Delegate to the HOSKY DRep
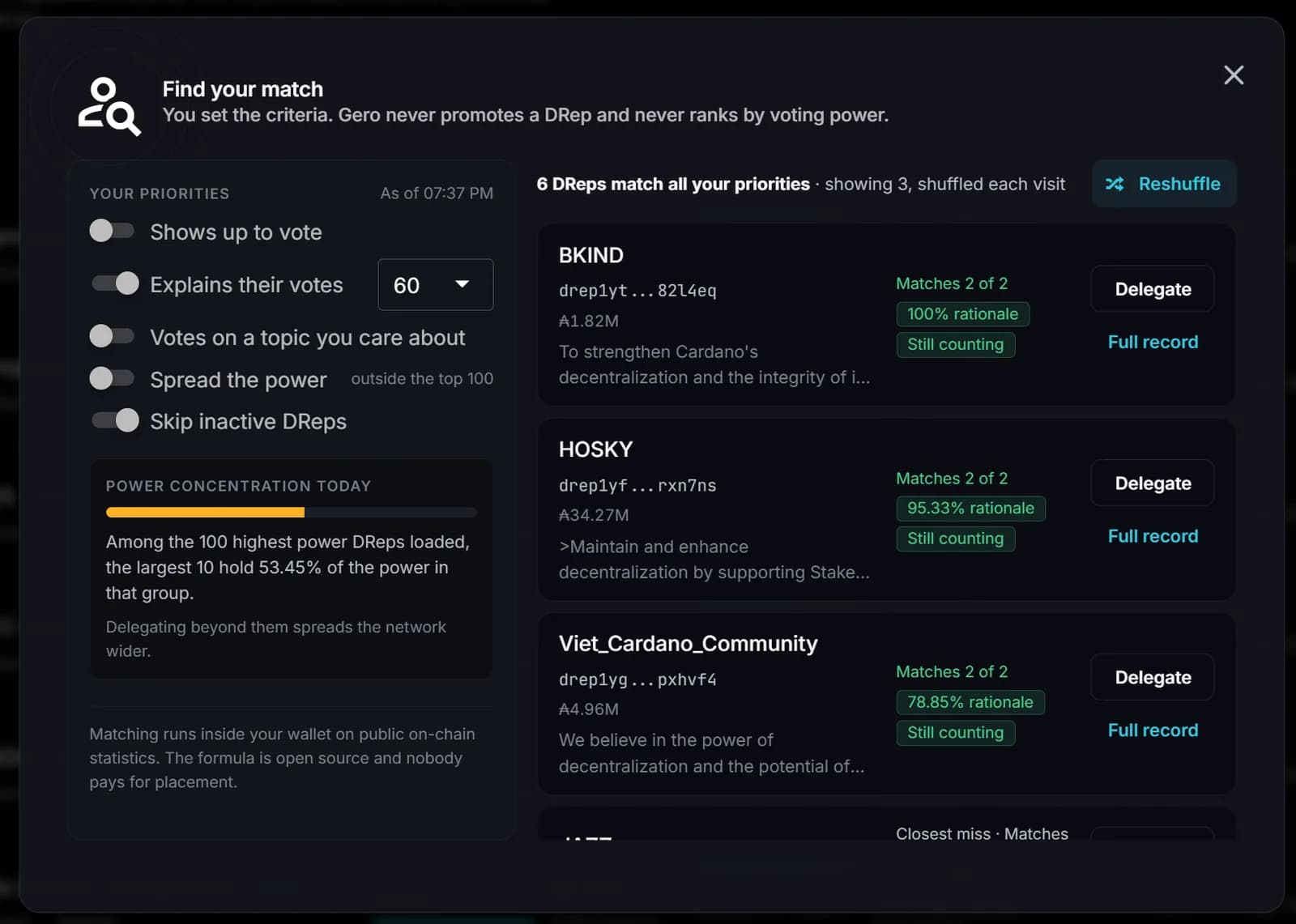This screenshot has width=1296, height=924. [x=1153, y=483]
